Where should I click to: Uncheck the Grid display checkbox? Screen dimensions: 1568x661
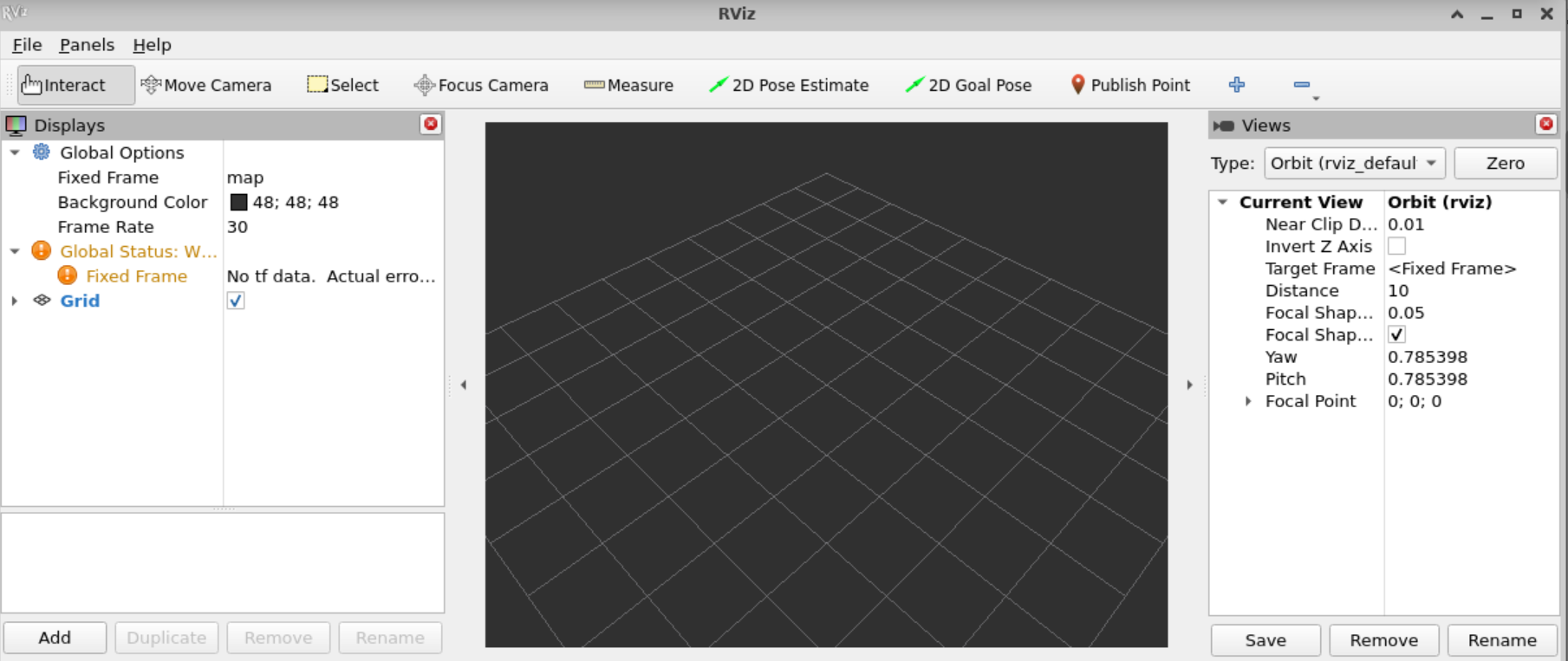[x=236, y=301]
